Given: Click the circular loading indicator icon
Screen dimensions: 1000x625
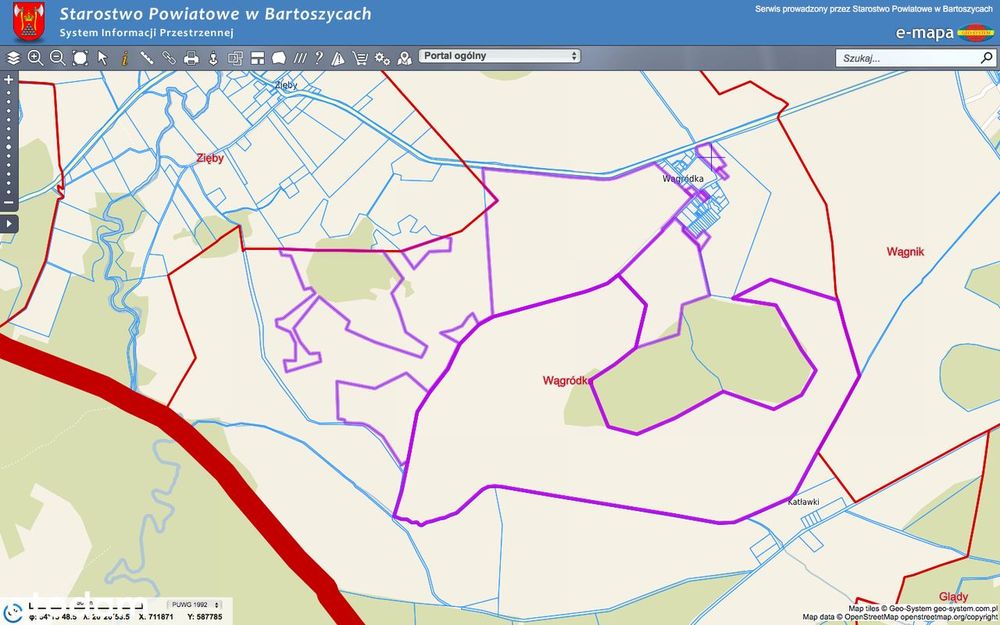Looking at the screenshot, I should tap(13, 611).
